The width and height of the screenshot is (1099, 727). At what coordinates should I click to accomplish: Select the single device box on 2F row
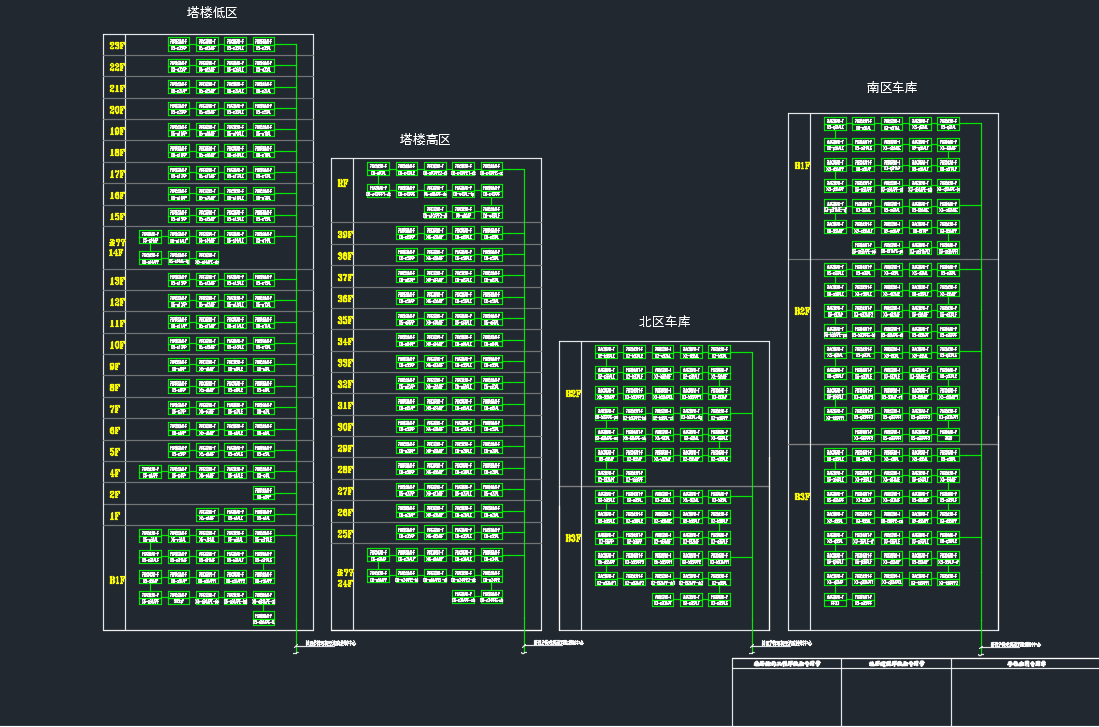coord(264,494)
